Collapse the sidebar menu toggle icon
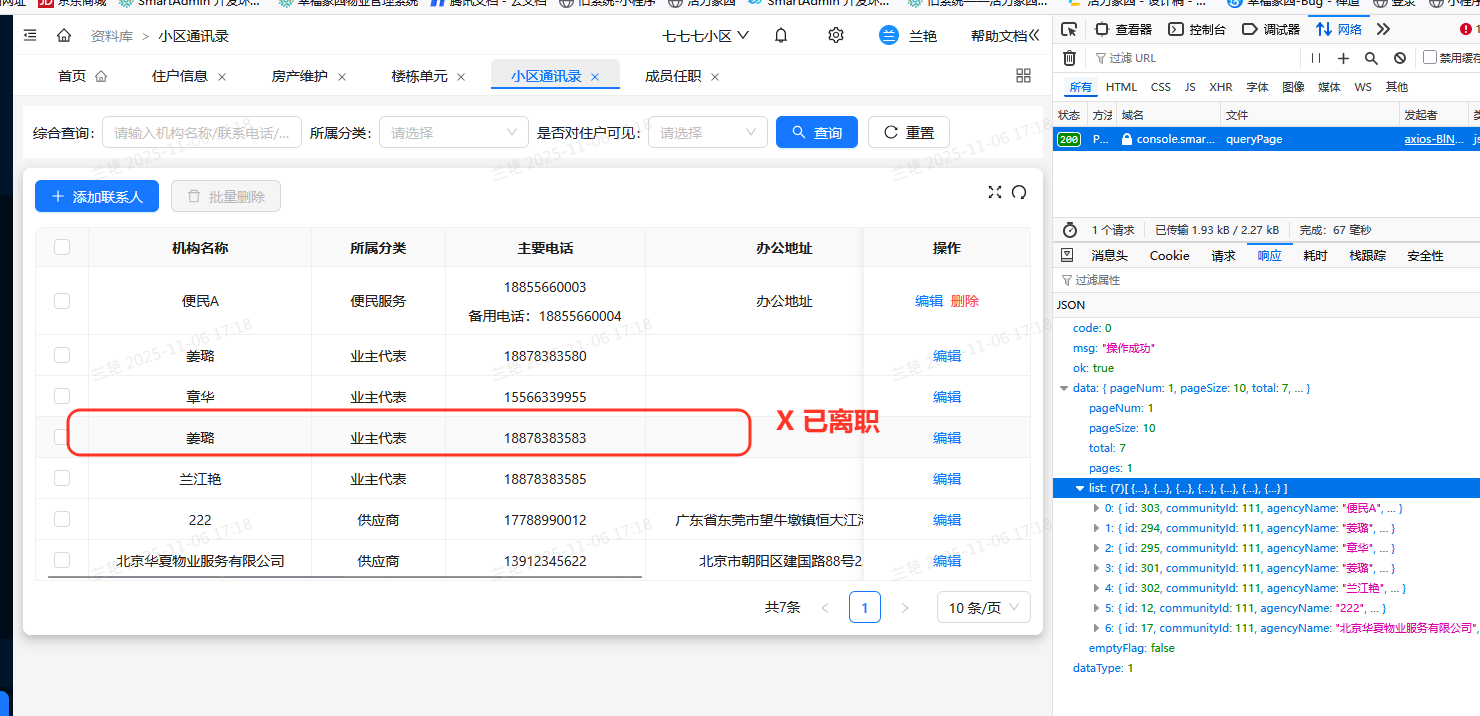 tap(30, 36)
